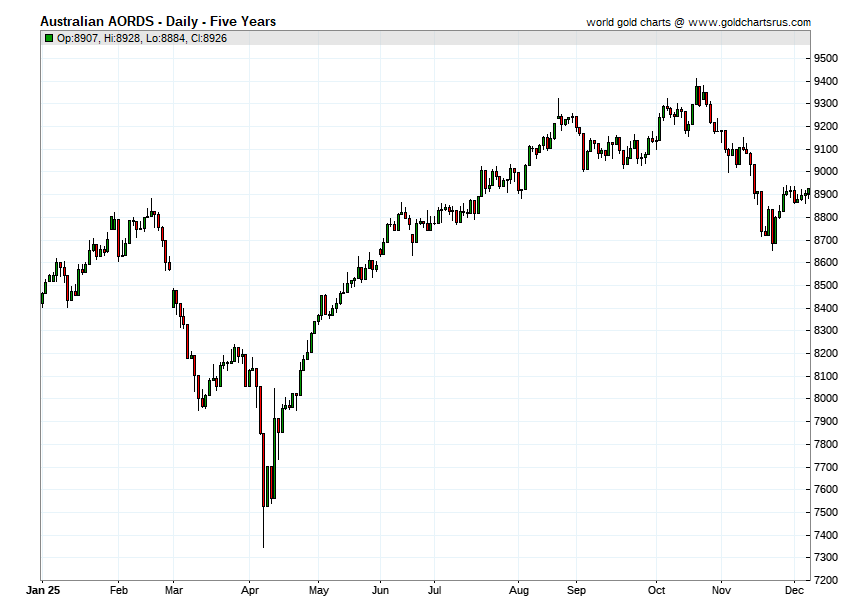Click the 'May' x-axis label
The height and width of the screenshot is (616, 850).
(319, 590)
